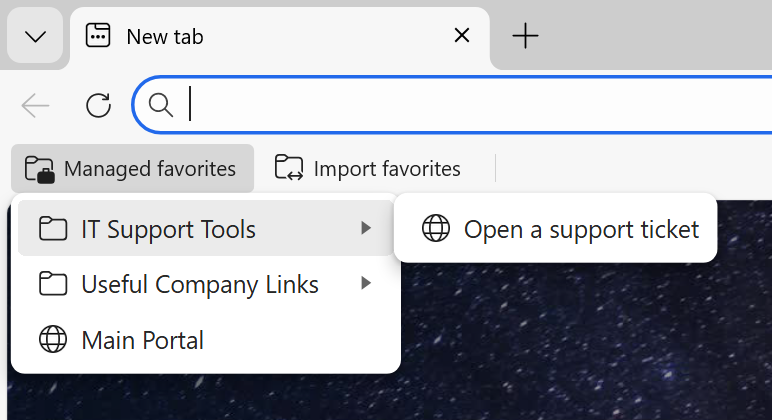Click the Managed favorites briefcase folder icon

39,169
